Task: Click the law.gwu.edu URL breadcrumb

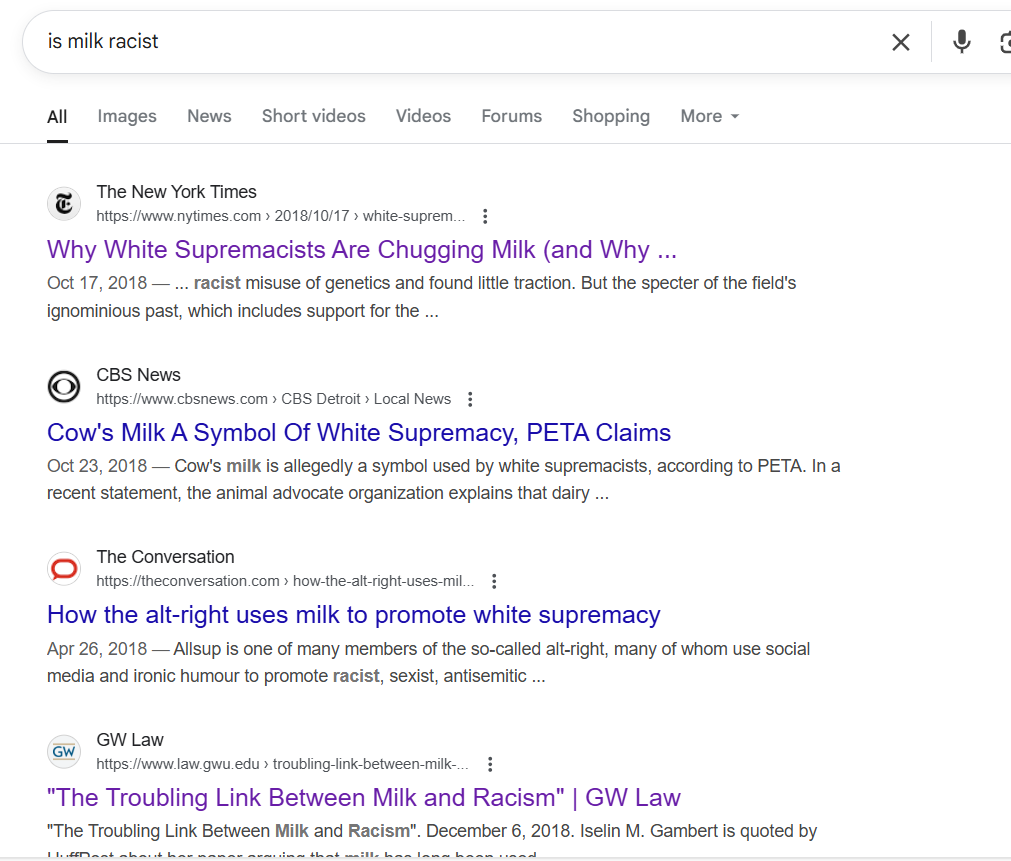Action: point(282,764)
